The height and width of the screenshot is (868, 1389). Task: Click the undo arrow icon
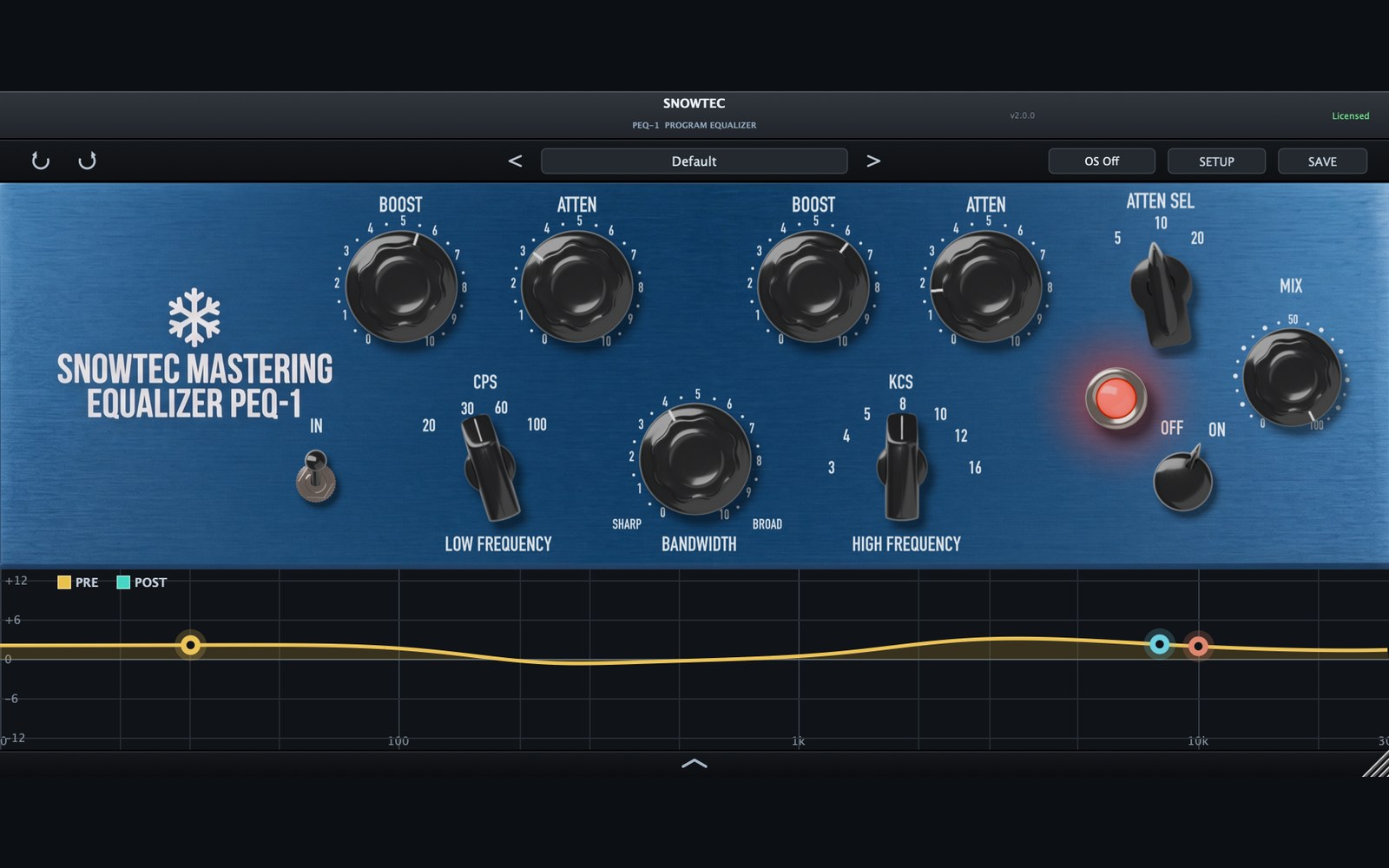[x=40, y=161]
